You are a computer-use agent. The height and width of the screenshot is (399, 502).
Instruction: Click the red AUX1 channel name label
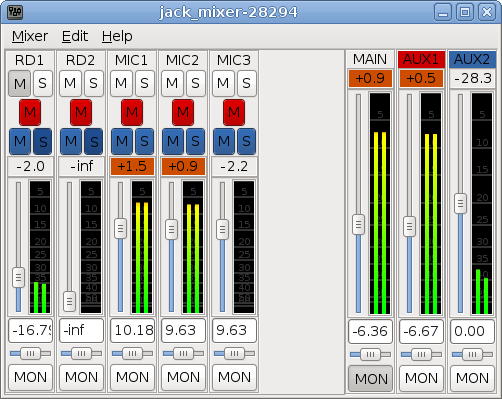point(421,59)
